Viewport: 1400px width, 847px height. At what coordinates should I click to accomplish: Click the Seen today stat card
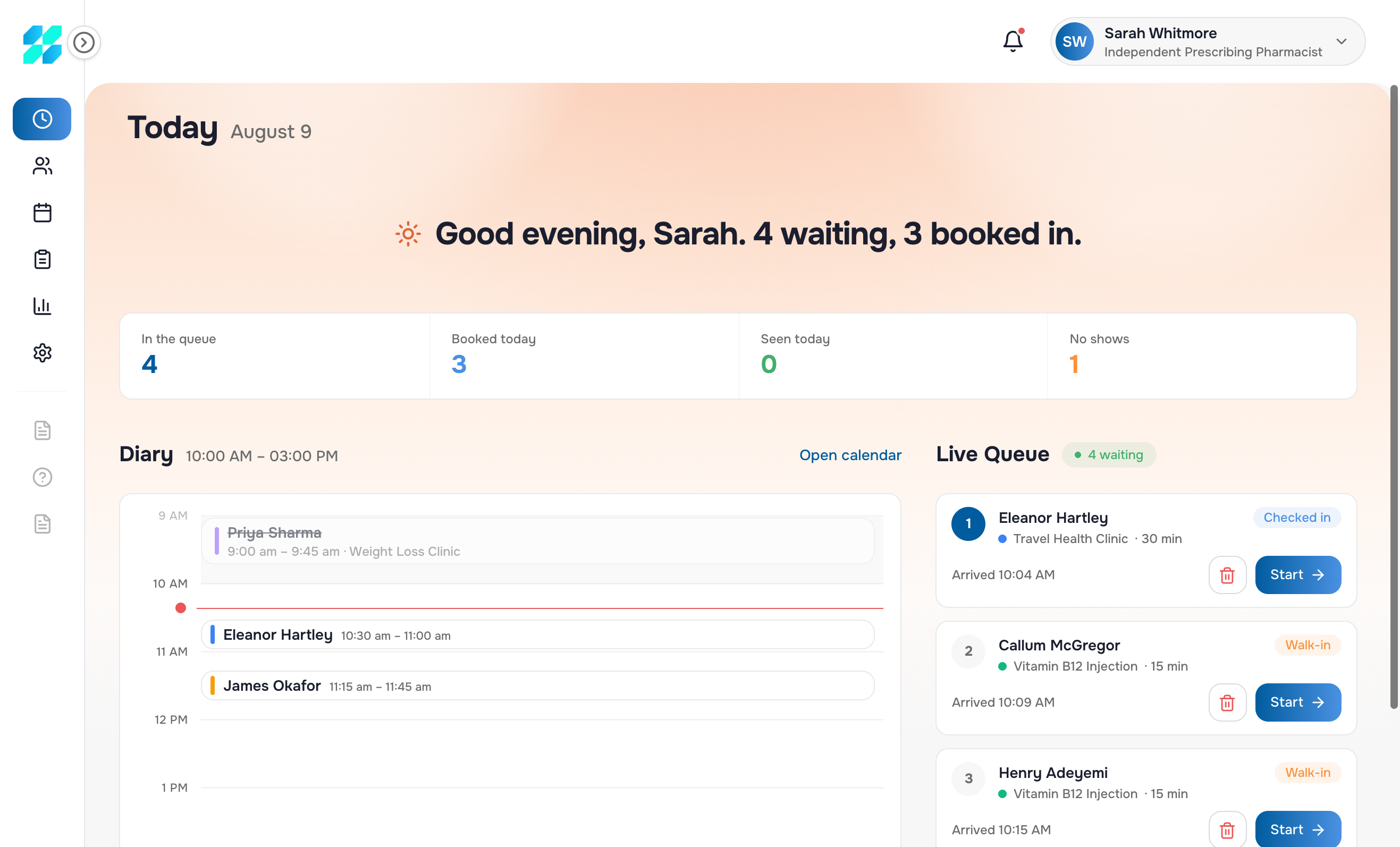point(893,355)
